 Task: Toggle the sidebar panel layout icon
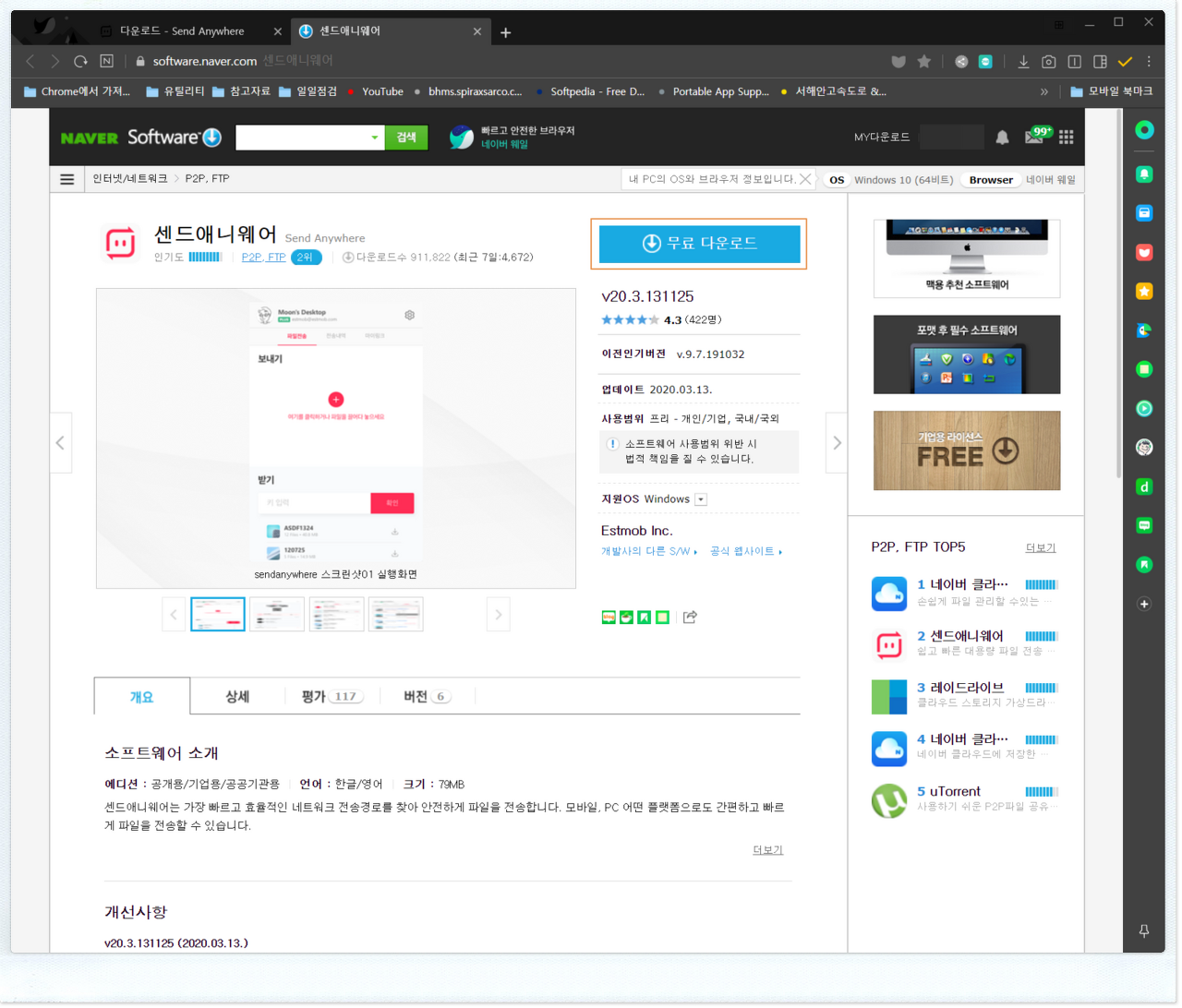[1100, 62]
